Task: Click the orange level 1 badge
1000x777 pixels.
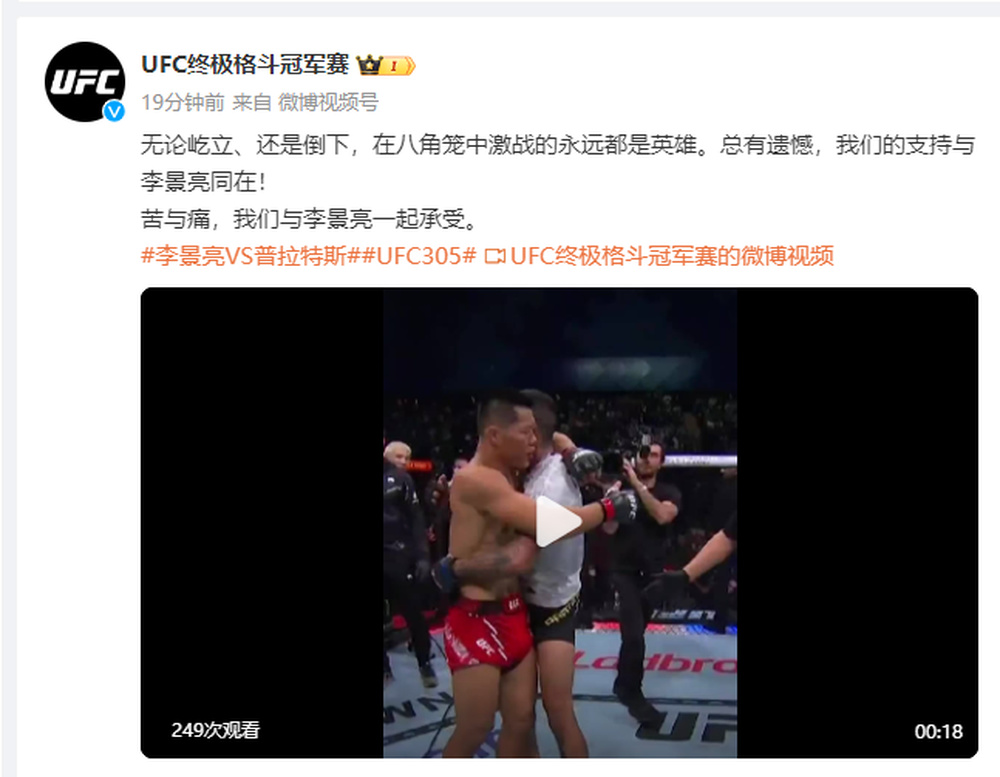Action: click(399, 66)
